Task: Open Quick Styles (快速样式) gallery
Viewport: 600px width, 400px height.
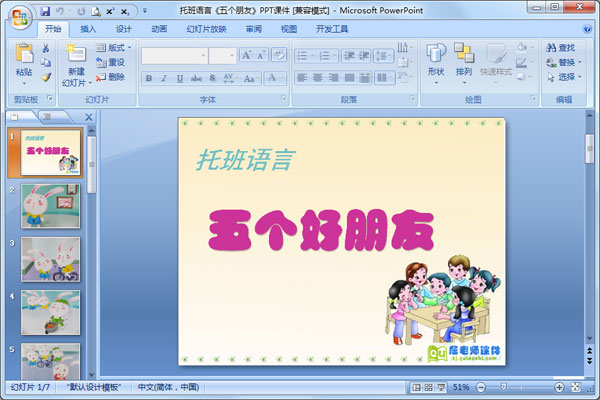Action: [496, 63]
